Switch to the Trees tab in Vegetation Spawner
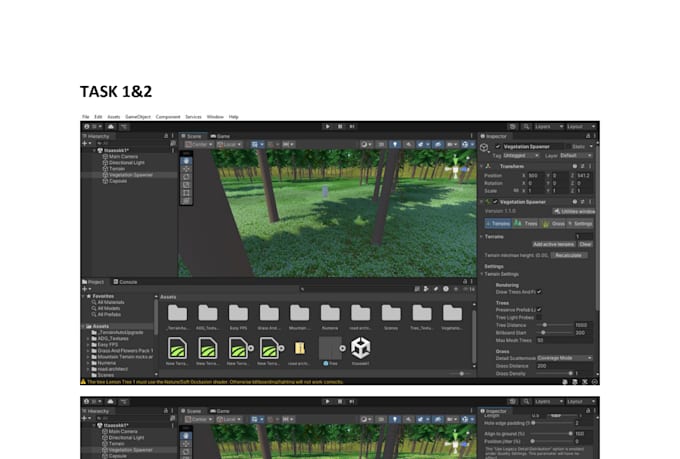Screen dimensions: 680x459 pyautogui.click(x=526, y=223)
